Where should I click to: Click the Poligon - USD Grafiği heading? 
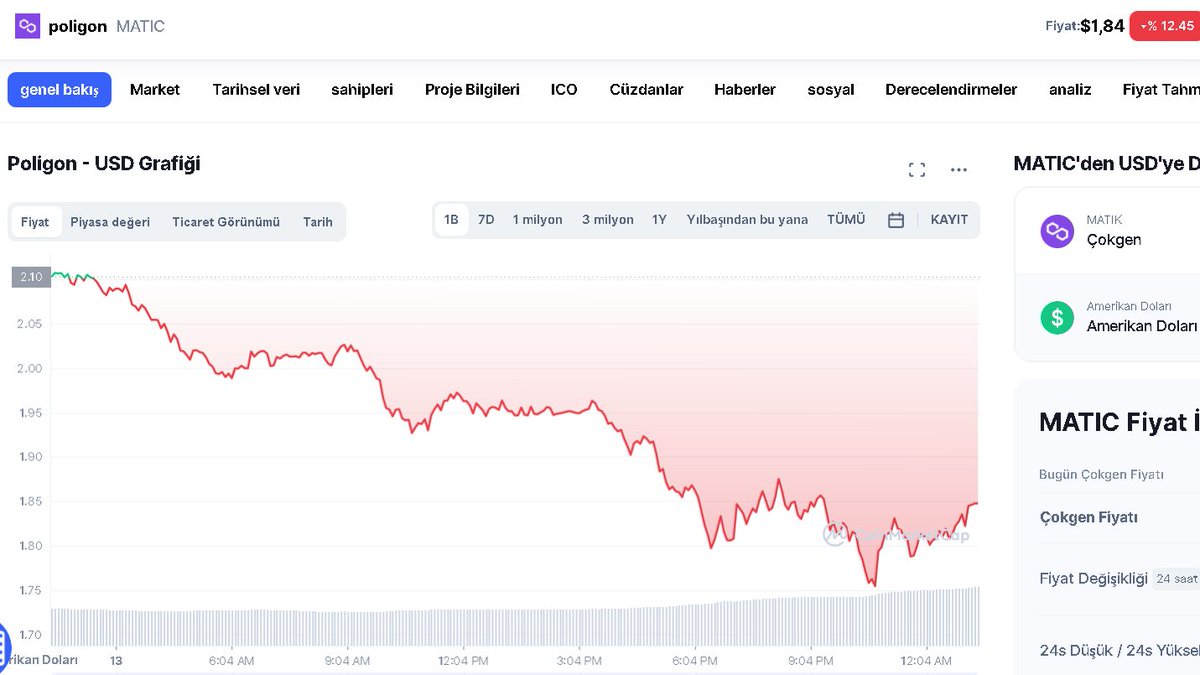pos(104,164)
